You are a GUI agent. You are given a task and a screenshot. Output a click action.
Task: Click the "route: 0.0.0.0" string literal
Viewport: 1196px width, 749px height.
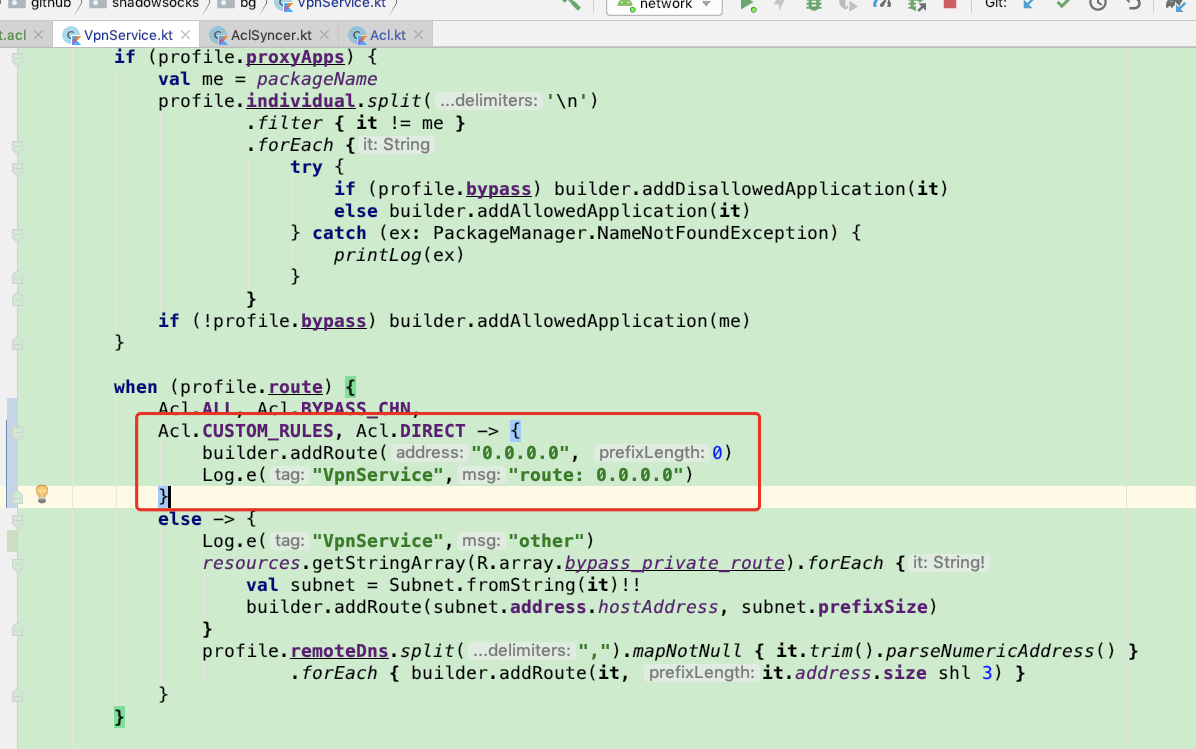click(x=596, y=475)
